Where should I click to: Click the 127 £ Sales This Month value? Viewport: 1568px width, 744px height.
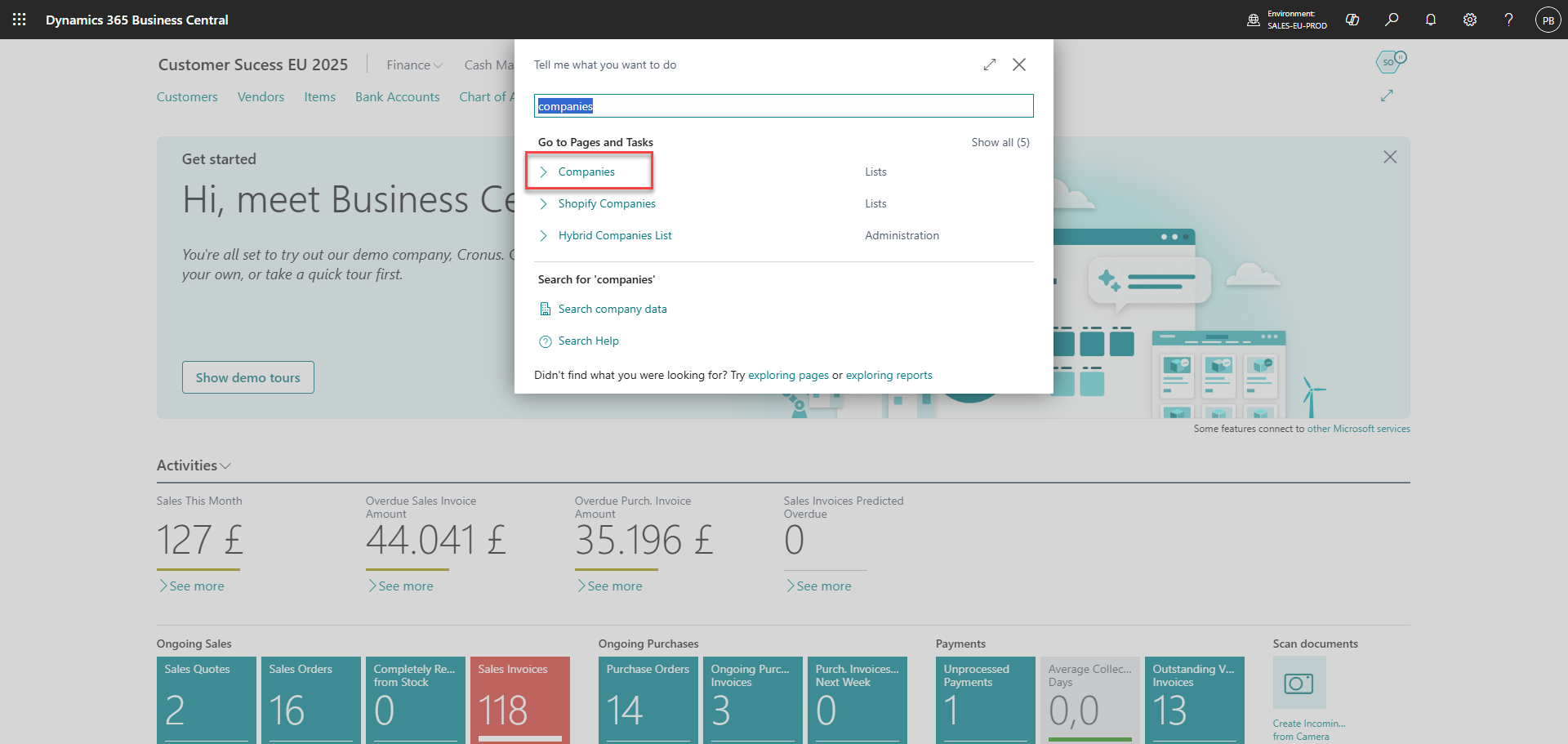click(199, 541)
